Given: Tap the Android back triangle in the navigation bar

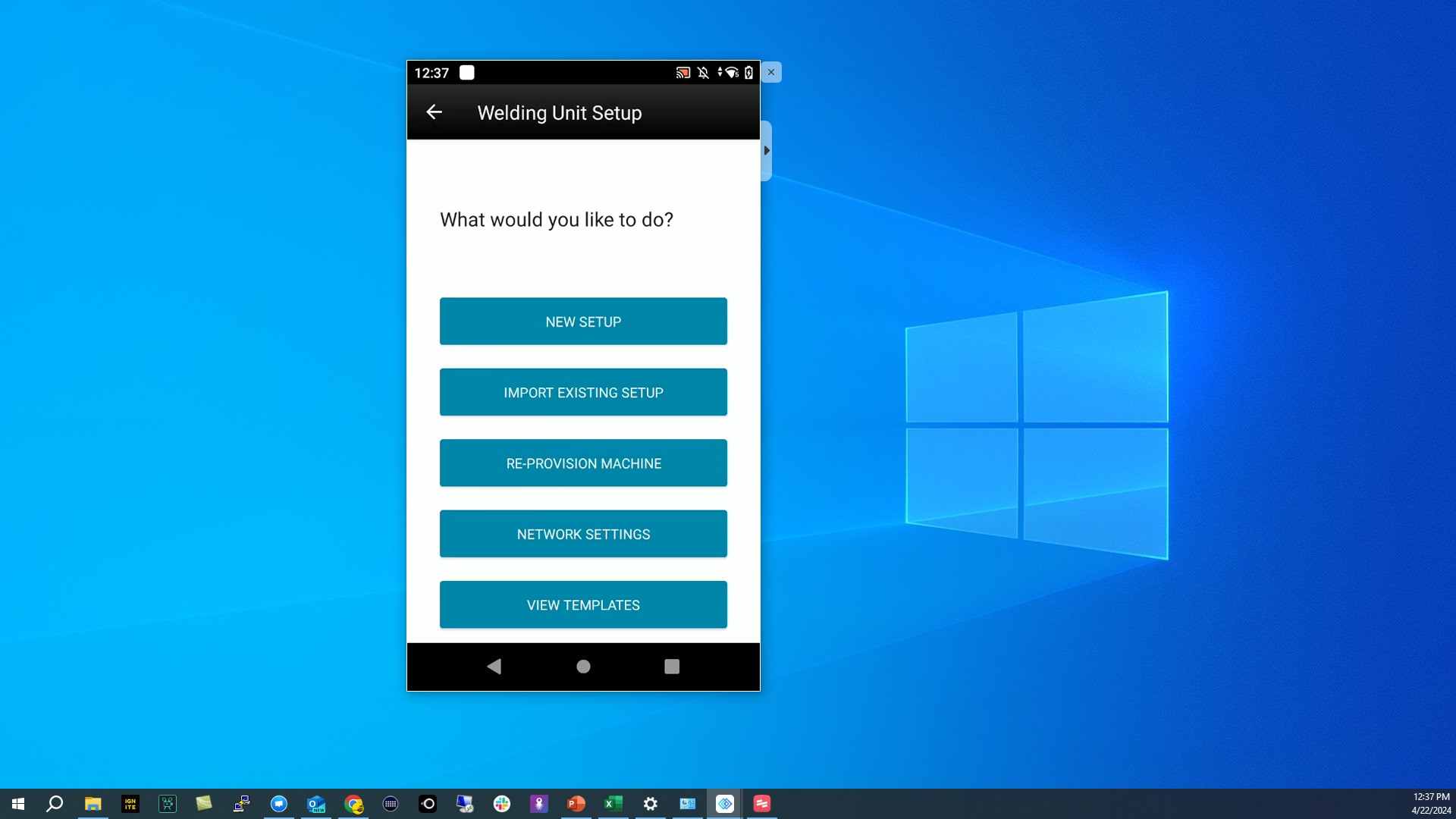Looking at the screenshot, I should 494,667.
